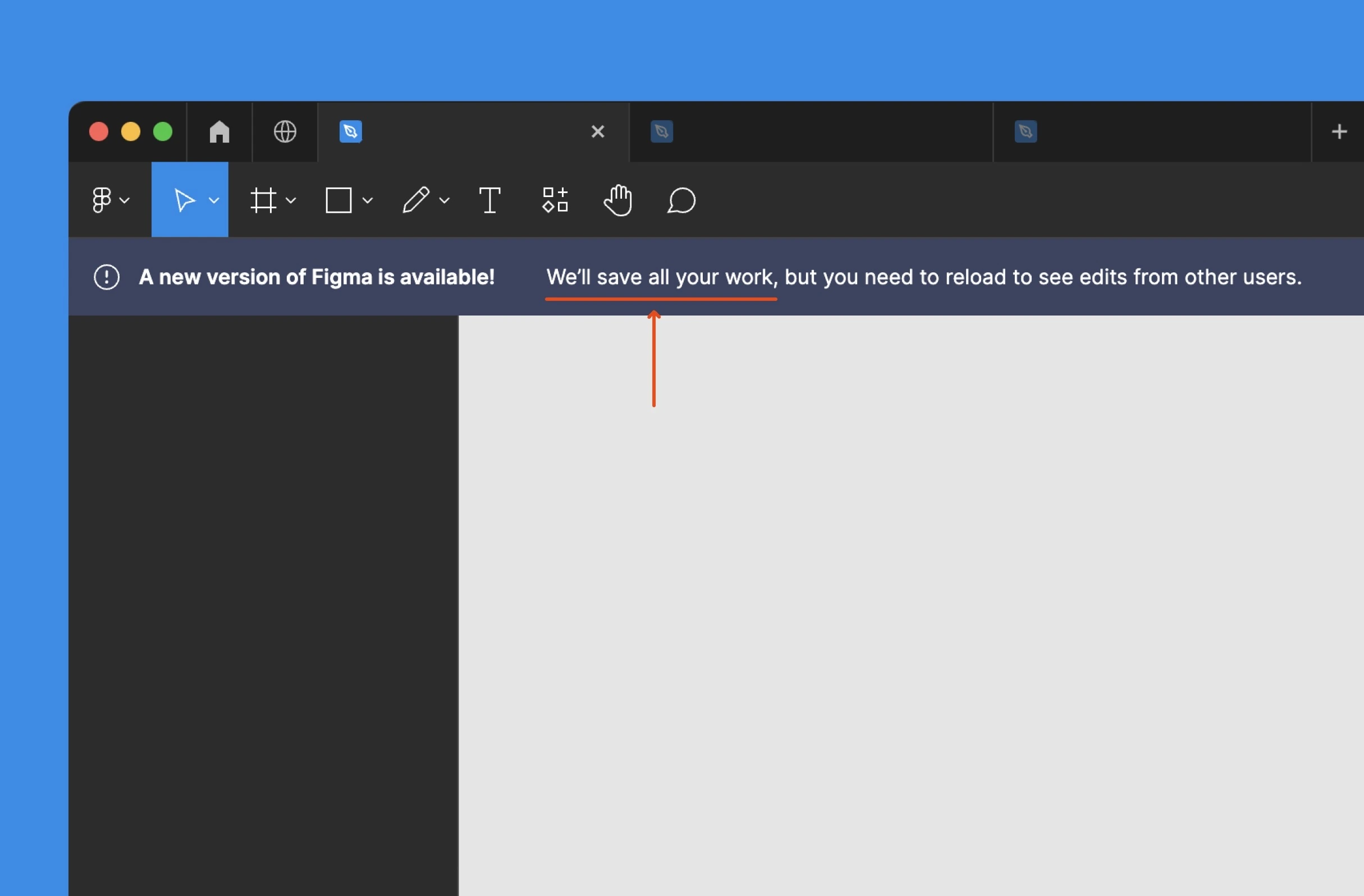The image size is (1364, 896).
Task: Expand Pen tool options chevron
Action: (444, 200)
